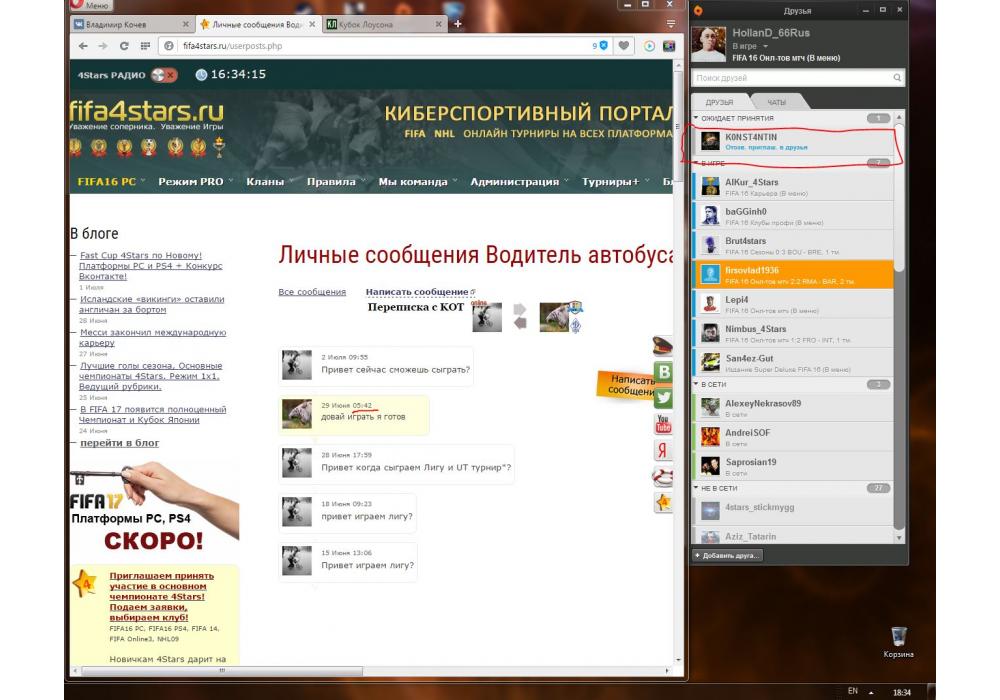This screenshot has height=700, width=1000.
Task: Click the 'Поиск друзей' search field
Action: [790, 77]
